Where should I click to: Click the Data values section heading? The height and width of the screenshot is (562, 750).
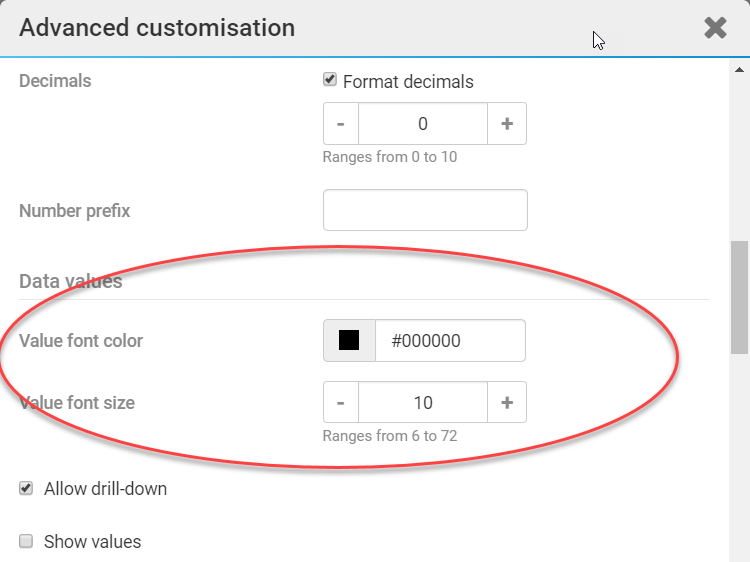click(x=71, y=281)
